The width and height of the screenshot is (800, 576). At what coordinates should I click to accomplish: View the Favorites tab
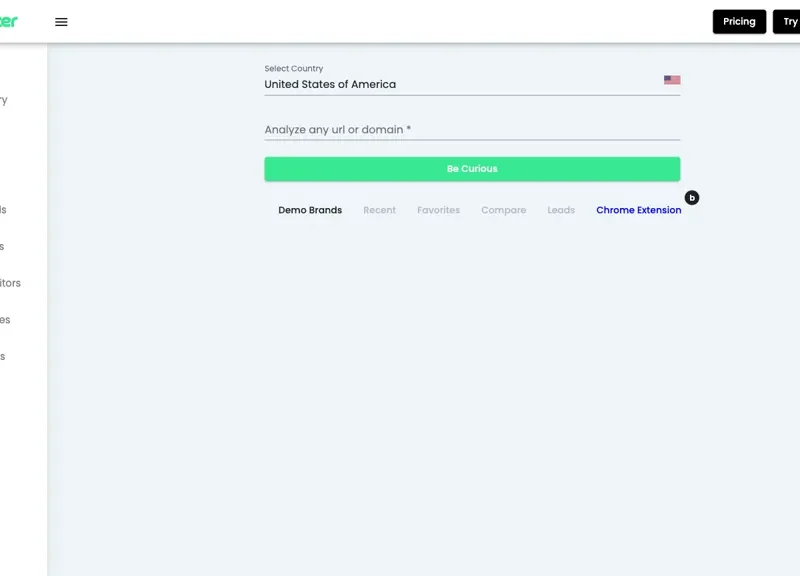pyautogui.click(x=438, y=210)
